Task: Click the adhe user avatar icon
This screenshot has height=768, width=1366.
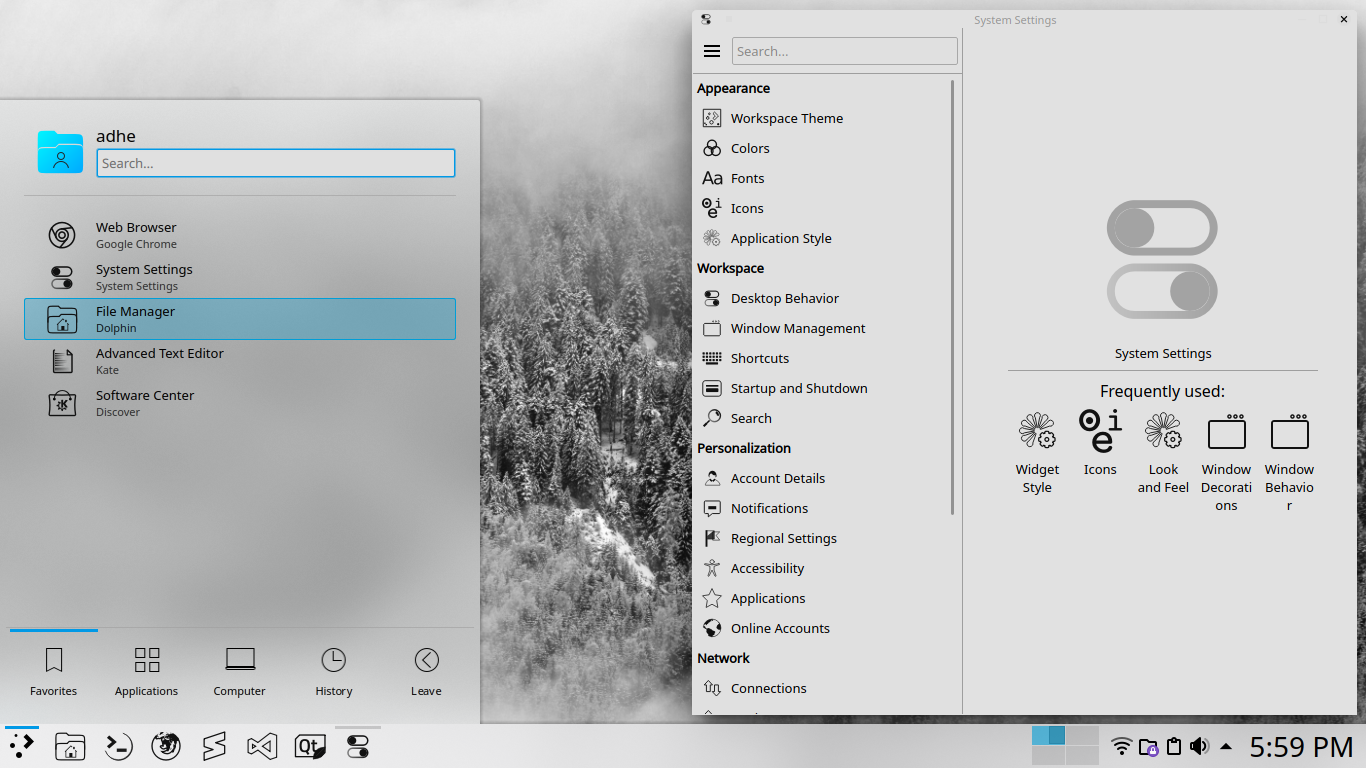Action: [60, 152]
